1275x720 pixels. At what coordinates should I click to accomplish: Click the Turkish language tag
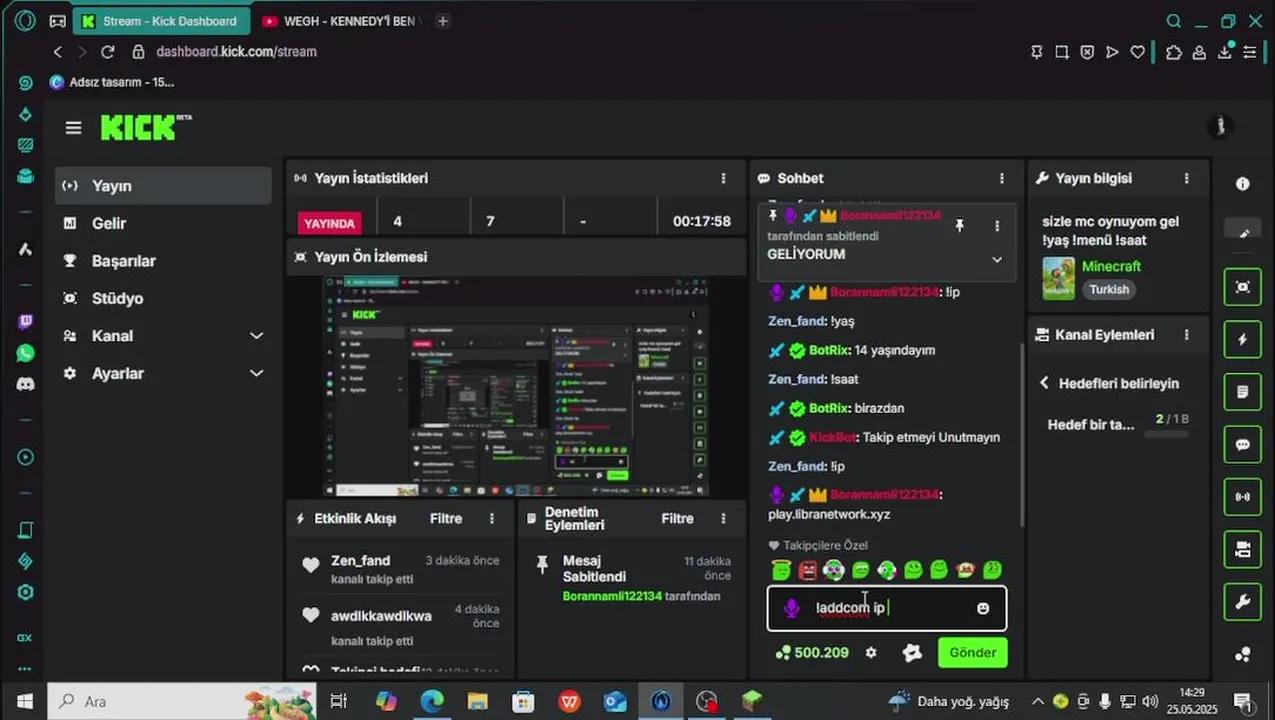coord(1109,289)
